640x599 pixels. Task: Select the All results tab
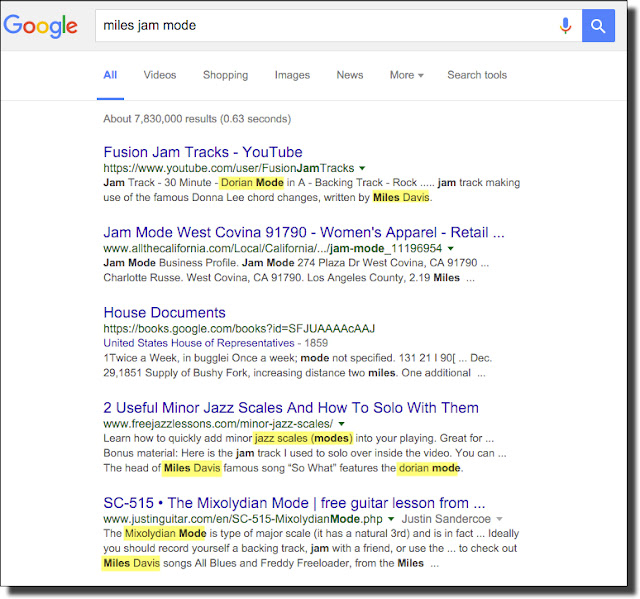point(110,75)
